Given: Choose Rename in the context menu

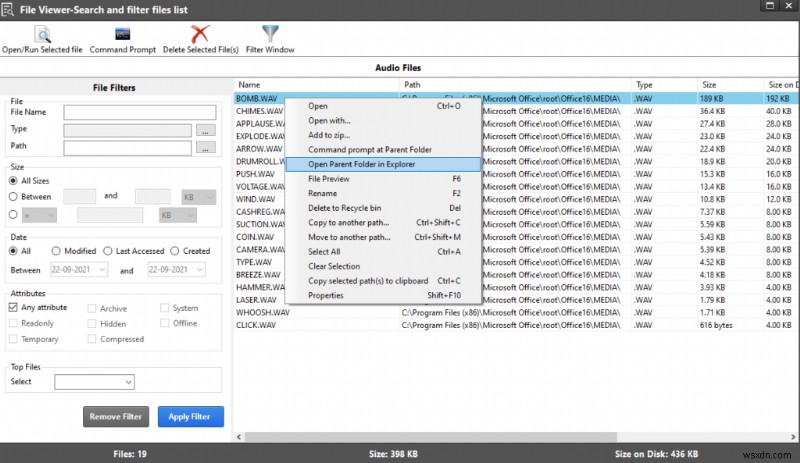Looking at the screenshot, I should pyautogui.click(x=384, y=193).
